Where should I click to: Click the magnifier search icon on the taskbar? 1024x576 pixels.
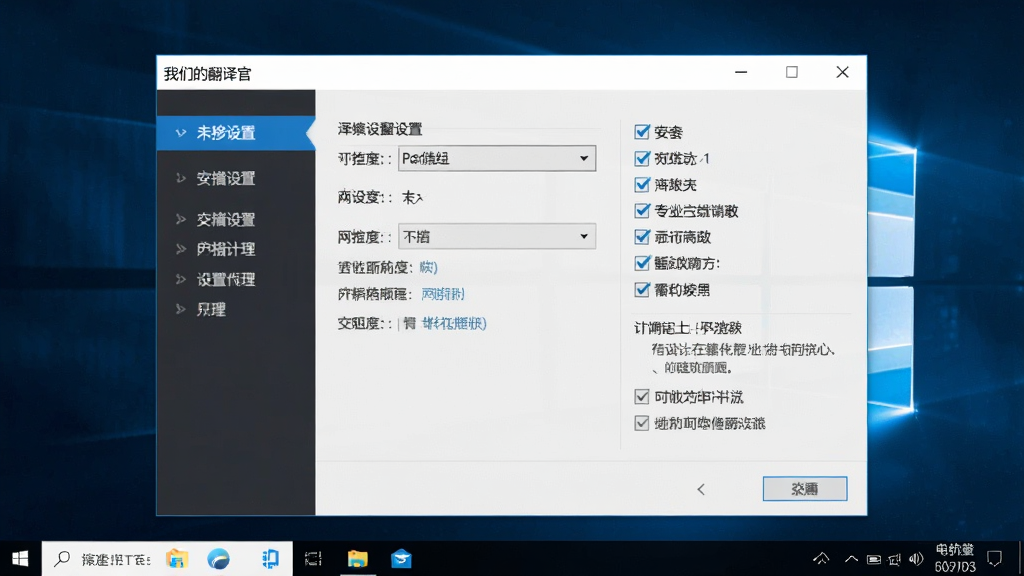point(62,559)
